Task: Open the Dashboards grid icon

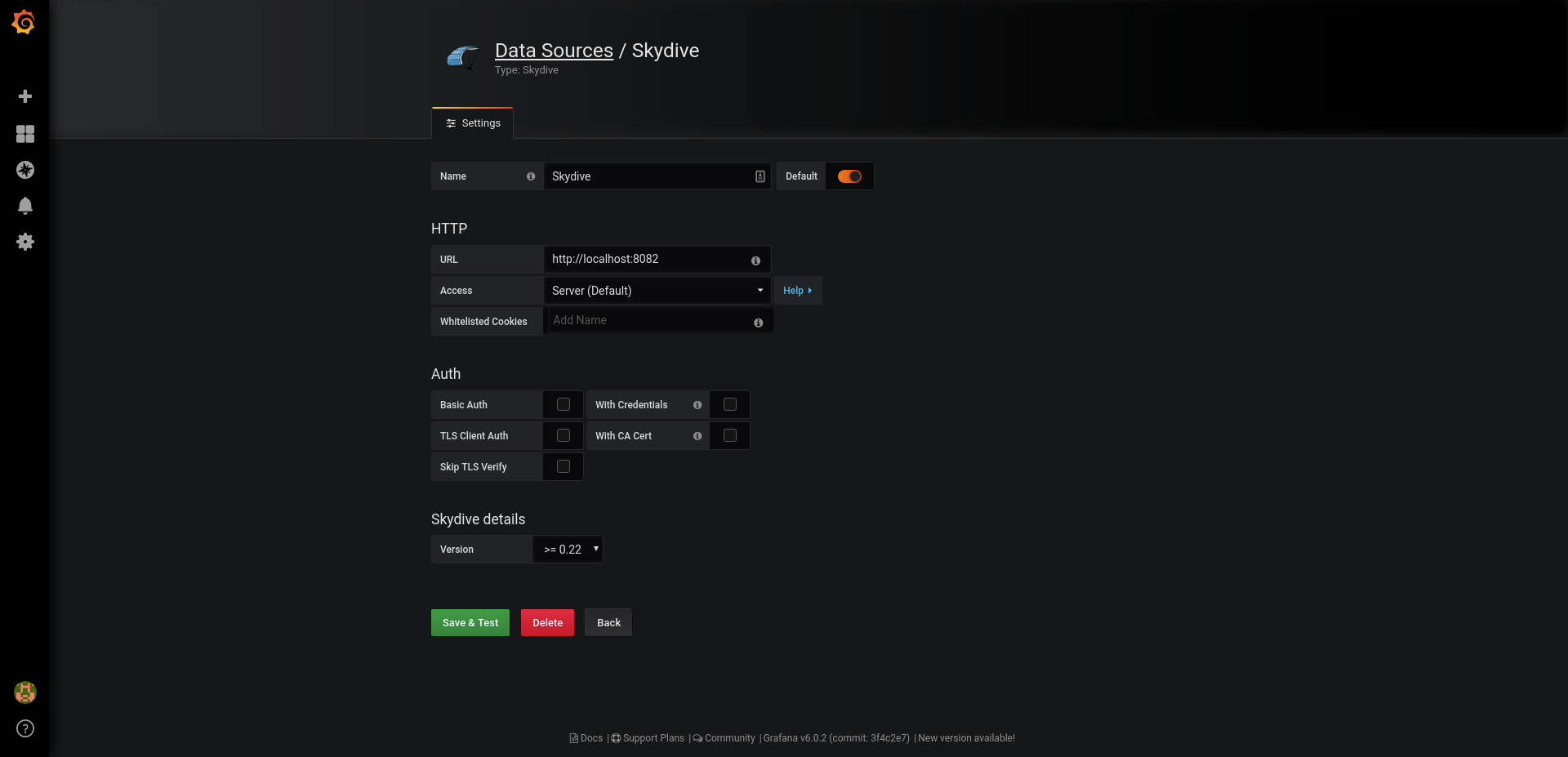Action: (x=25, y=134)
